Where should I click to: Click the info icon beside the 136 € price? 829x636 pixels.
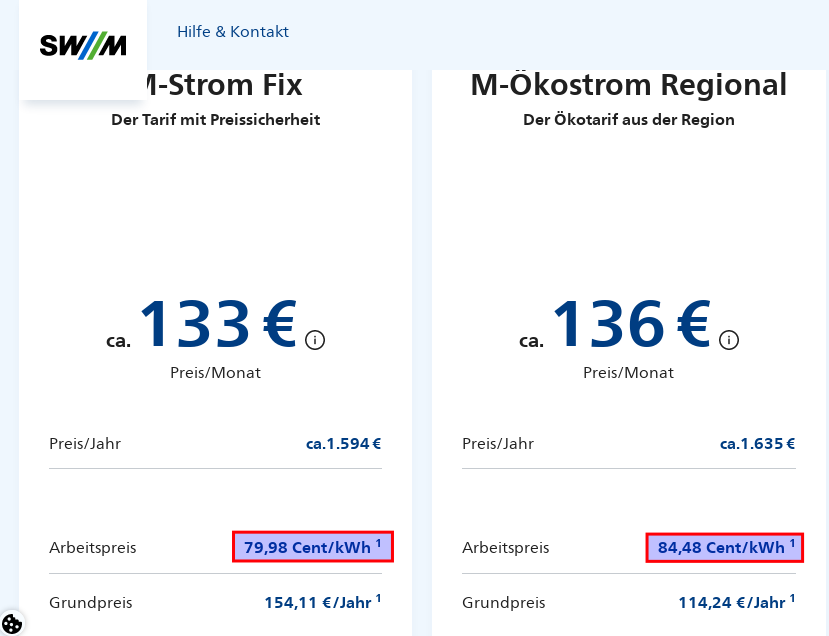pyautogui.click(x=730, y=340)
